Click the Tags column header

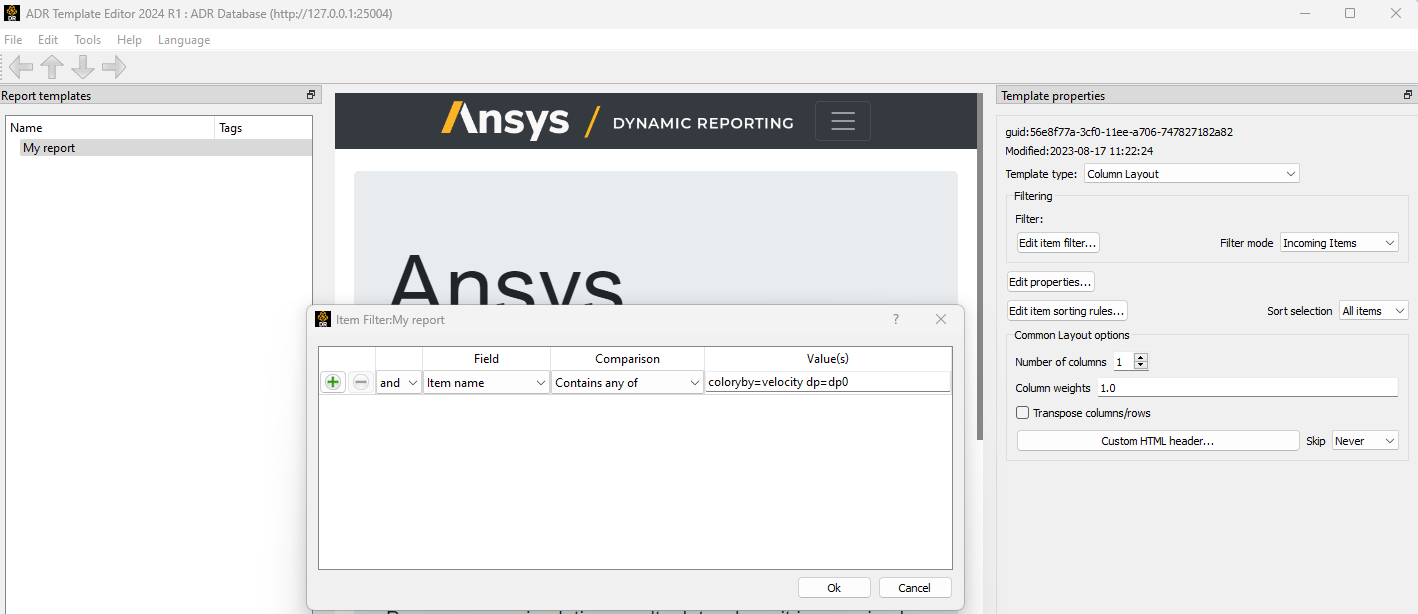(264, 128)
